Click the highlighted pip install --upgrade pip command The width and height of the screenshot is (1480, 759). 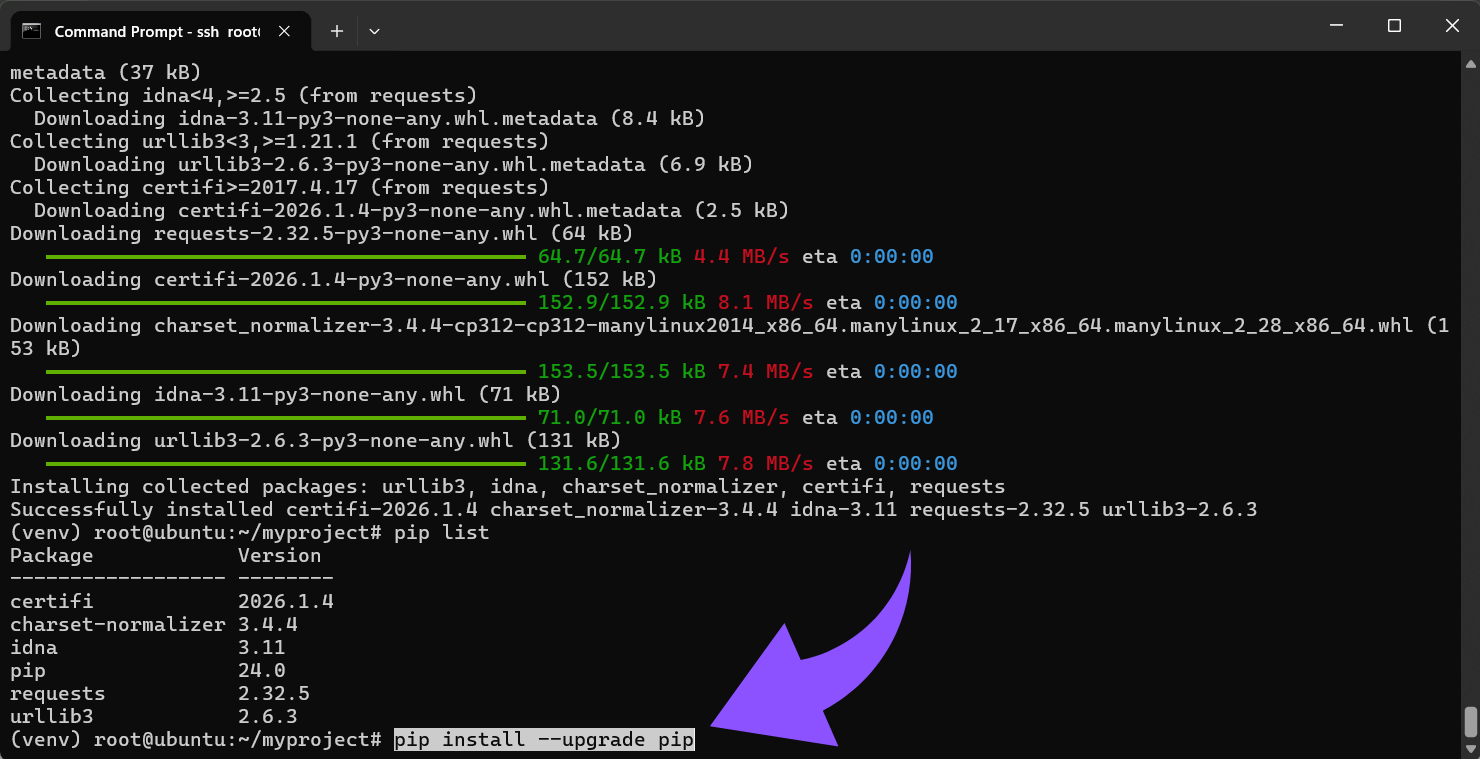point(543,740)
